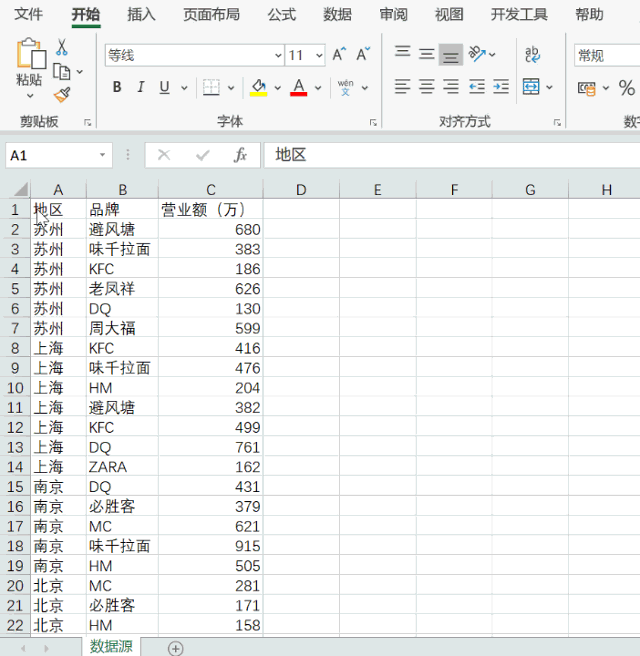Open Insert Function dialog via fx
Image resolution: width=640 pixels, height=656 pixels.
241,155
